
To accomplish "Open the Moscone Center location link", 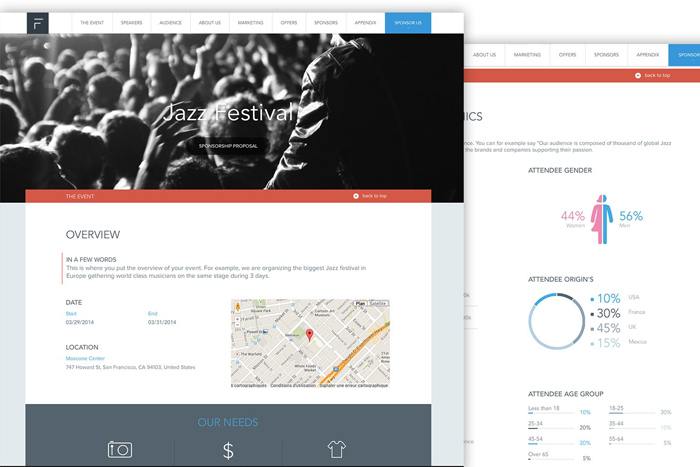I will coord(85,358).
